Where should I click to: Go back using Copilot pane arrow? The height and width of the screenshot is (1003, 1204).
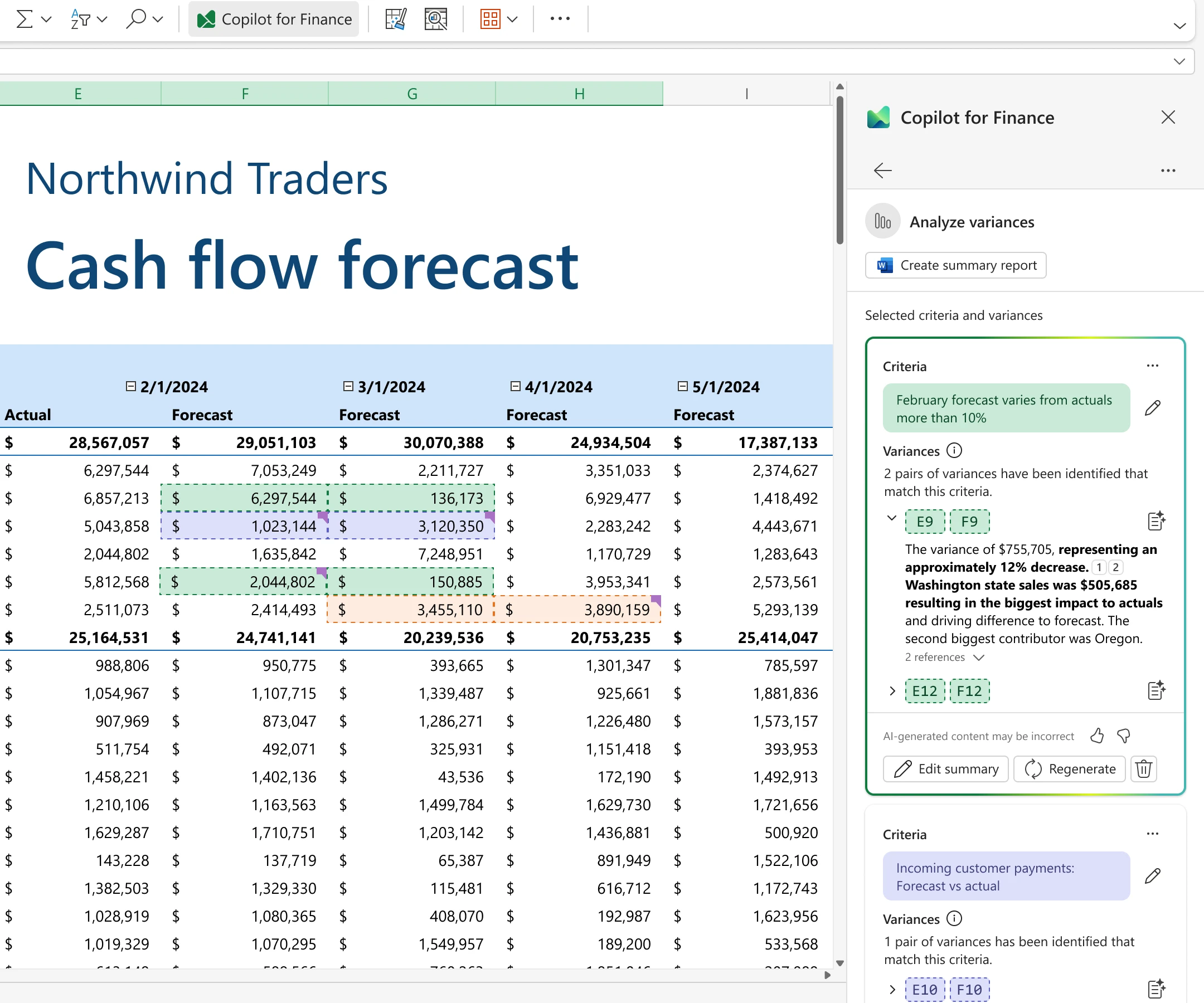click(x=882, y=170)
